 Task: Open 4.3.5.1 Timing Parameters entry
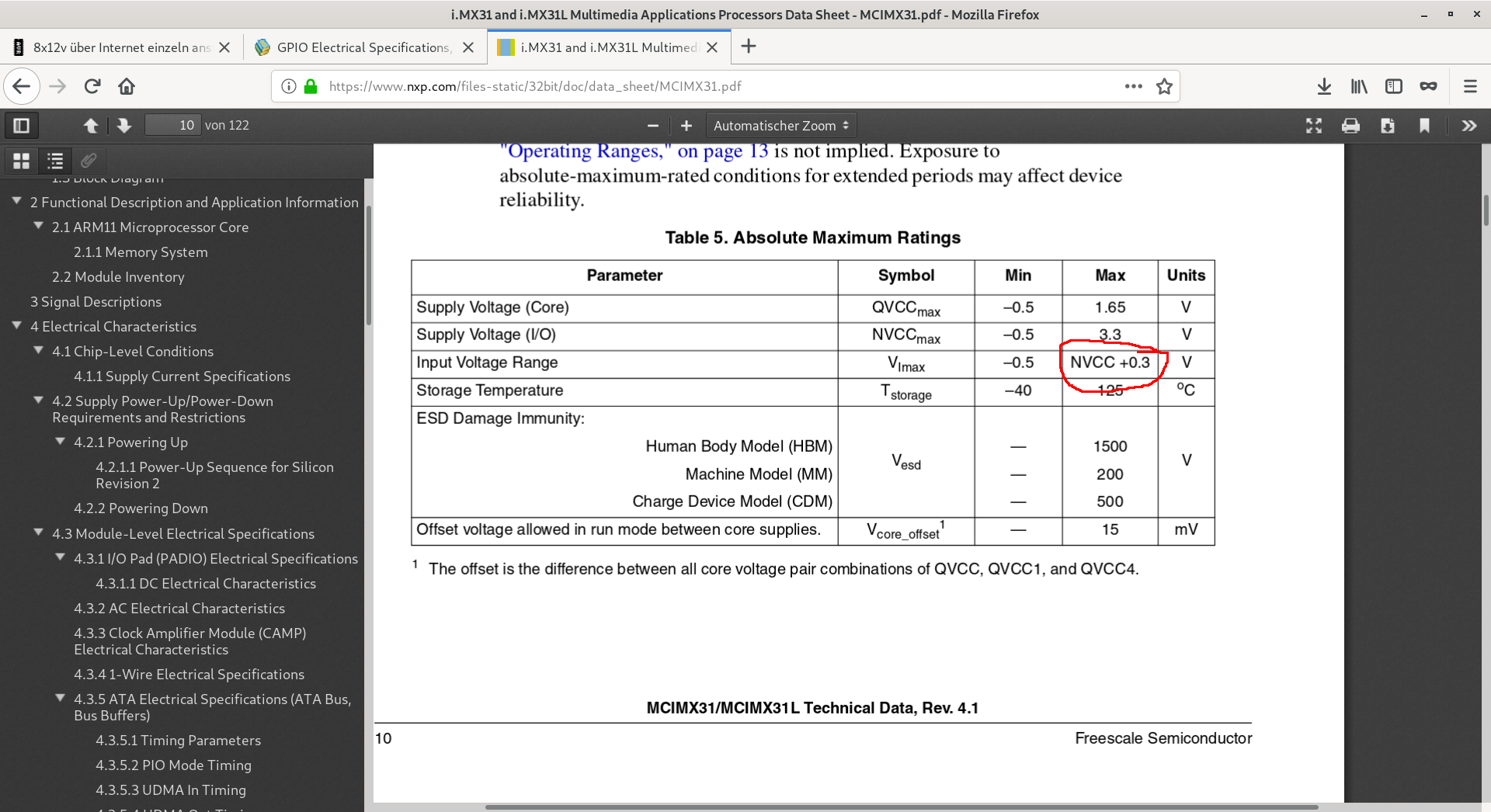(x=178, y=741)
